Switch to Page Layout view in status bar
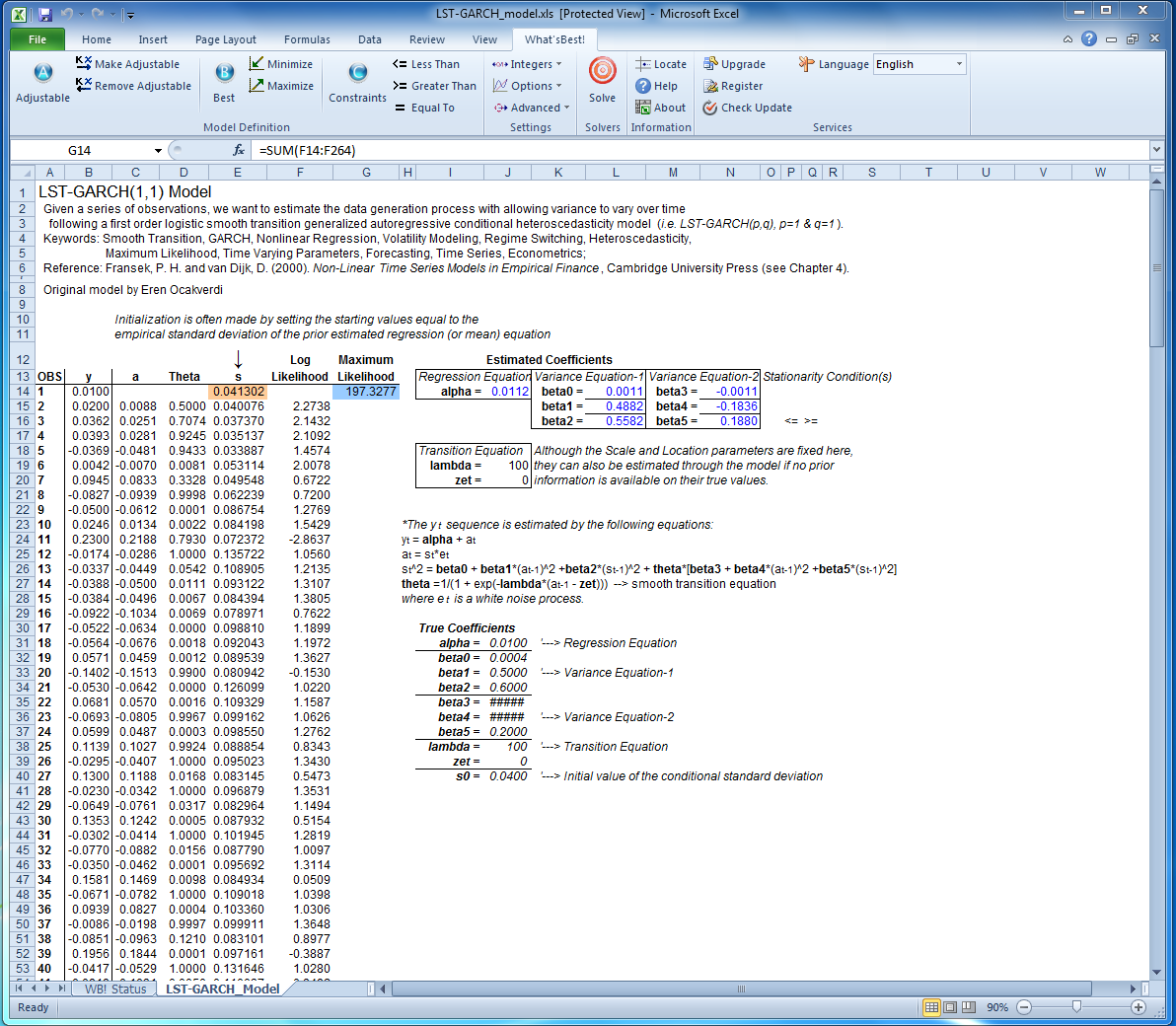Viewport: 1176px width, 1026px height. 950,1007
